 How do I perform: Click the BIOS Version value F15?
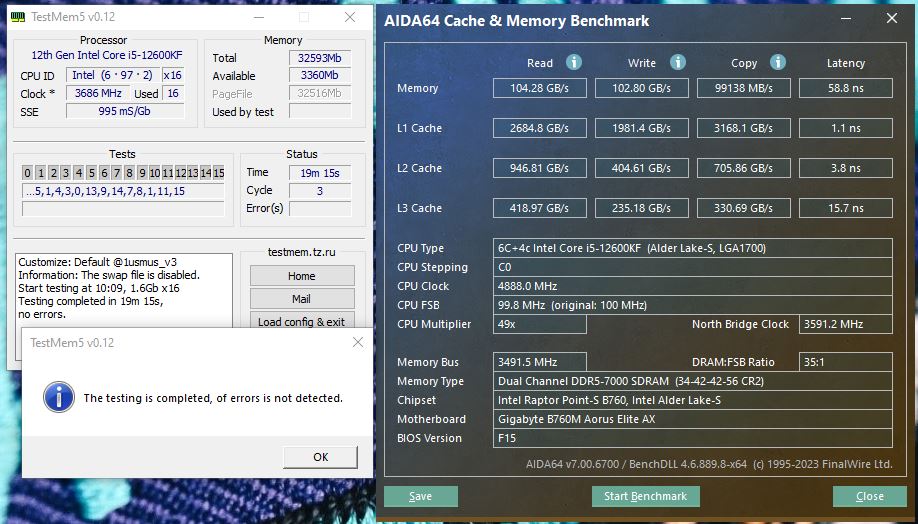(693, 438)
